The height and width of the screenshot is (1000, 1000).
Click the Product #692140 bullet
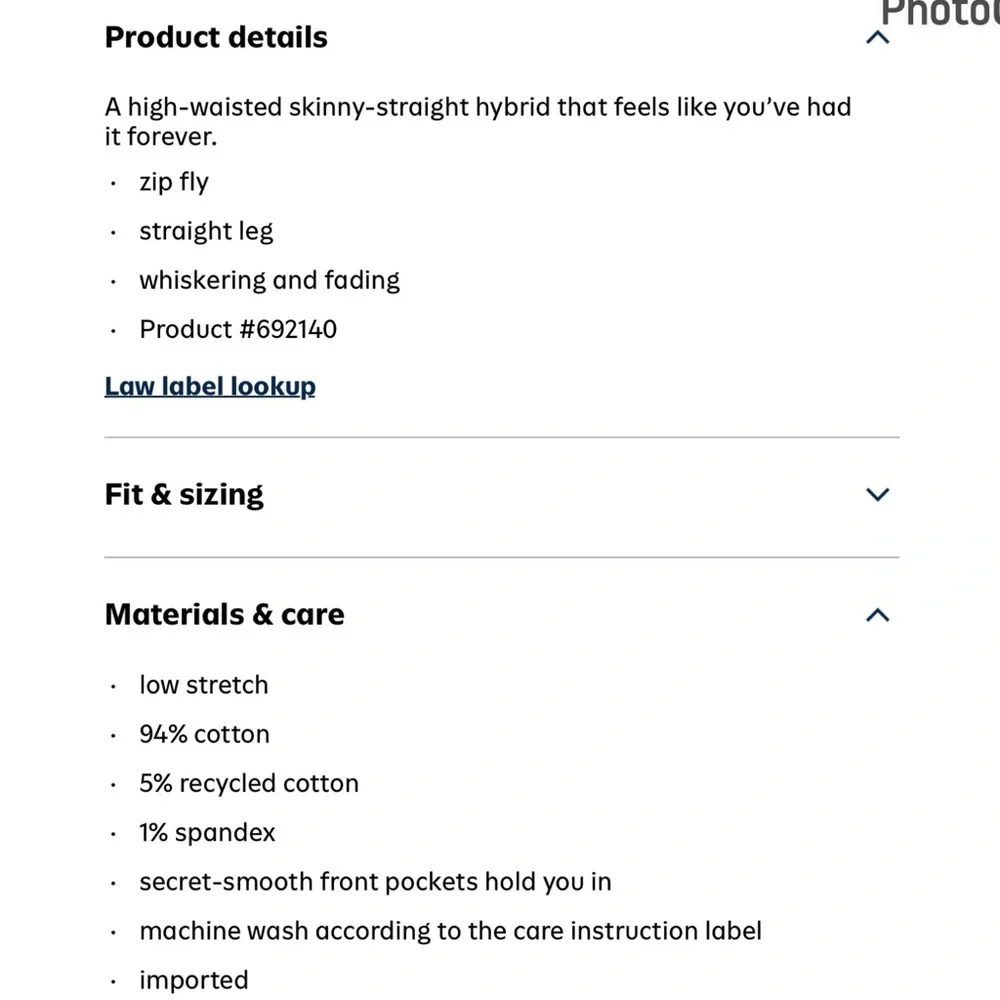tap(238, 329)
